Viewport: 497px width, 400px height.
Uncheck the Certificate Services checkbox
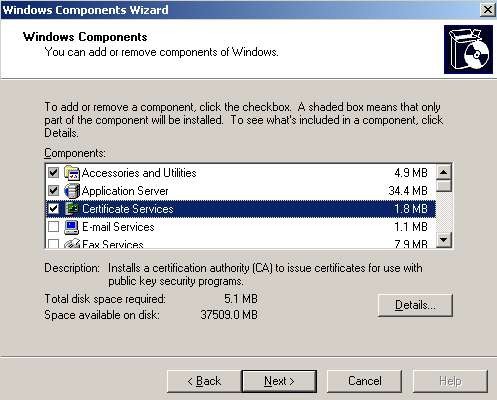53,209
